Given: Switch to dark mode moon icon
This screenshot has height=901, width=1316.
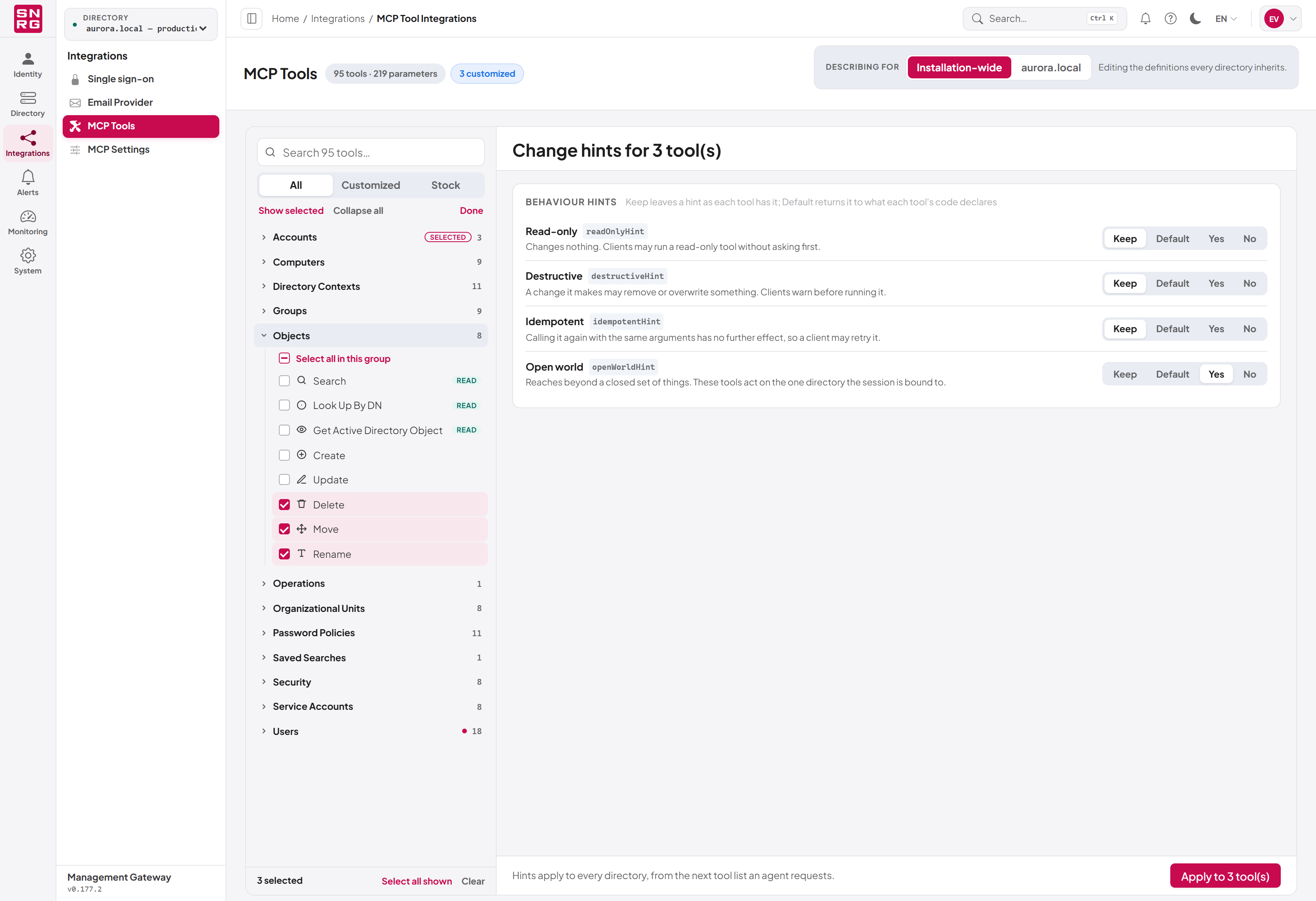Looking at the screenshot, I should [1195, 19].
